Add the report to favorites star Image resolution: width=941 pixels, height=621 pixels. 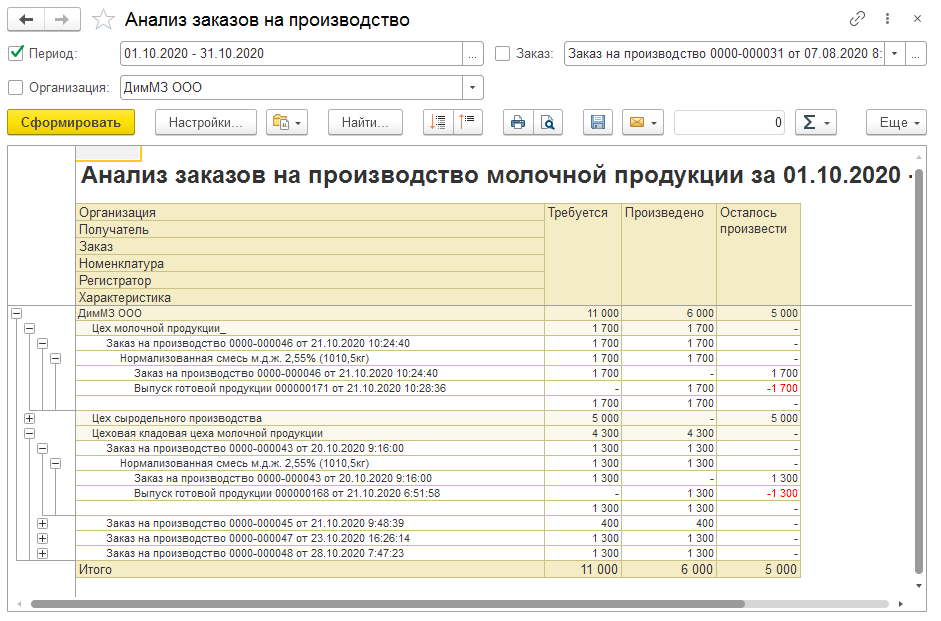102,19
